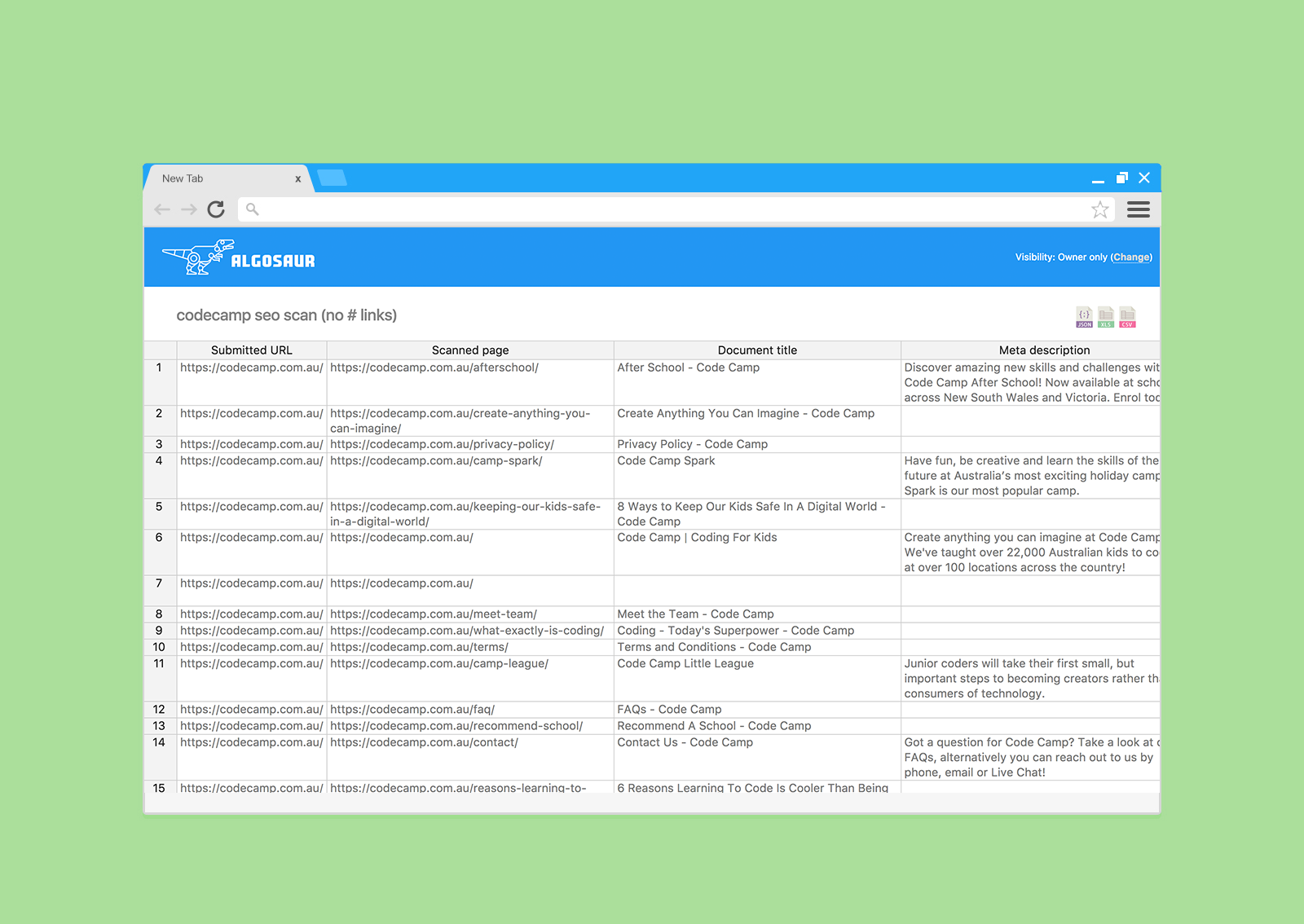Download the scan as JSON

1084,317
